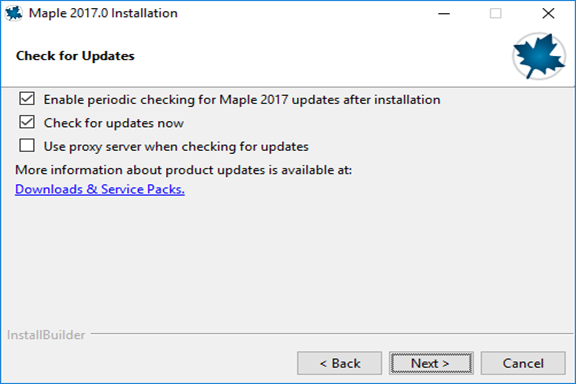Click the Maple leaf icon in title bar
576x384 pixels.
[x=14, y=13]
